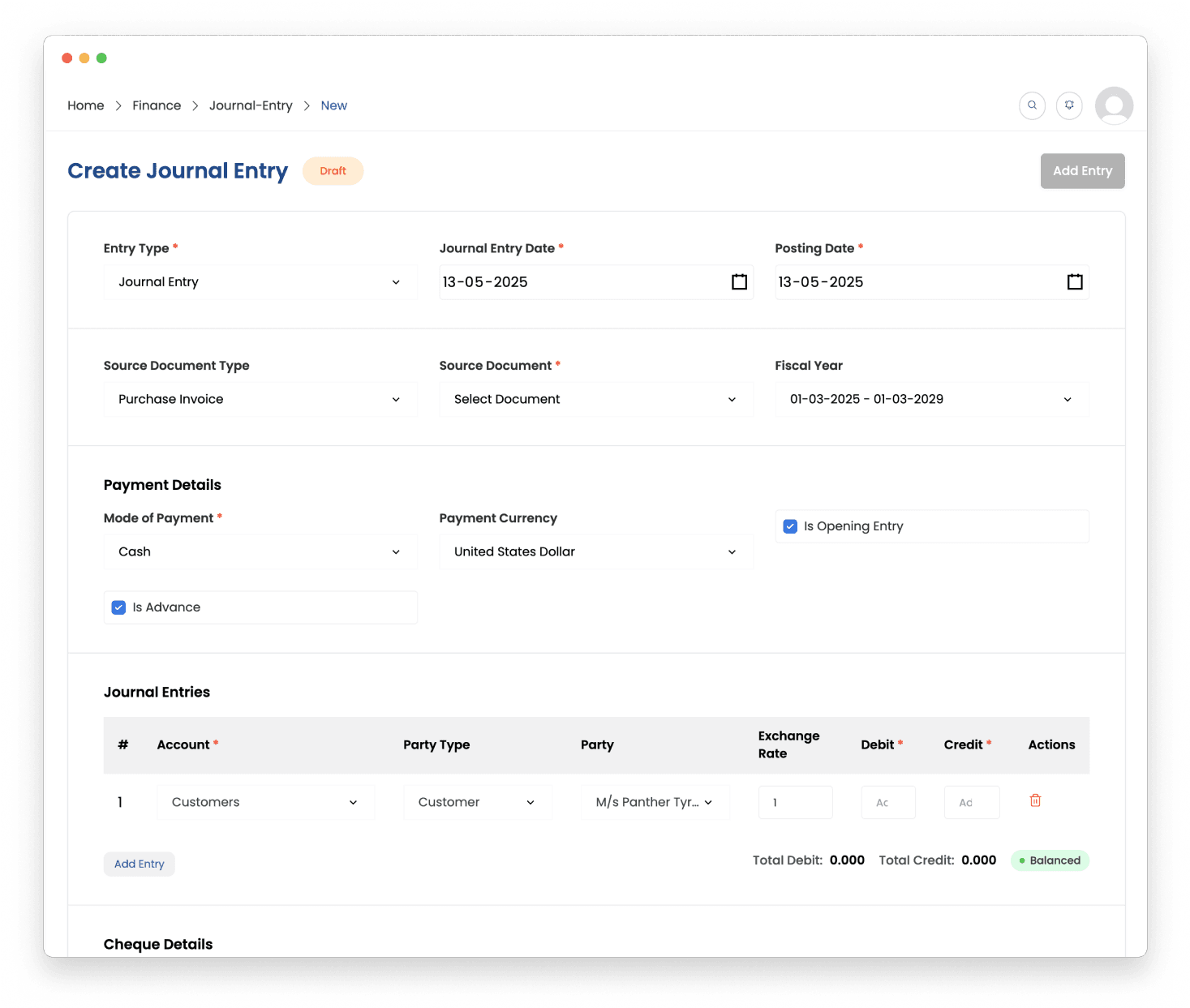Select the Party dropdown showing M/s Panther
The height and width of the screenshot is (1008, 1190).
tap(654, 802)
